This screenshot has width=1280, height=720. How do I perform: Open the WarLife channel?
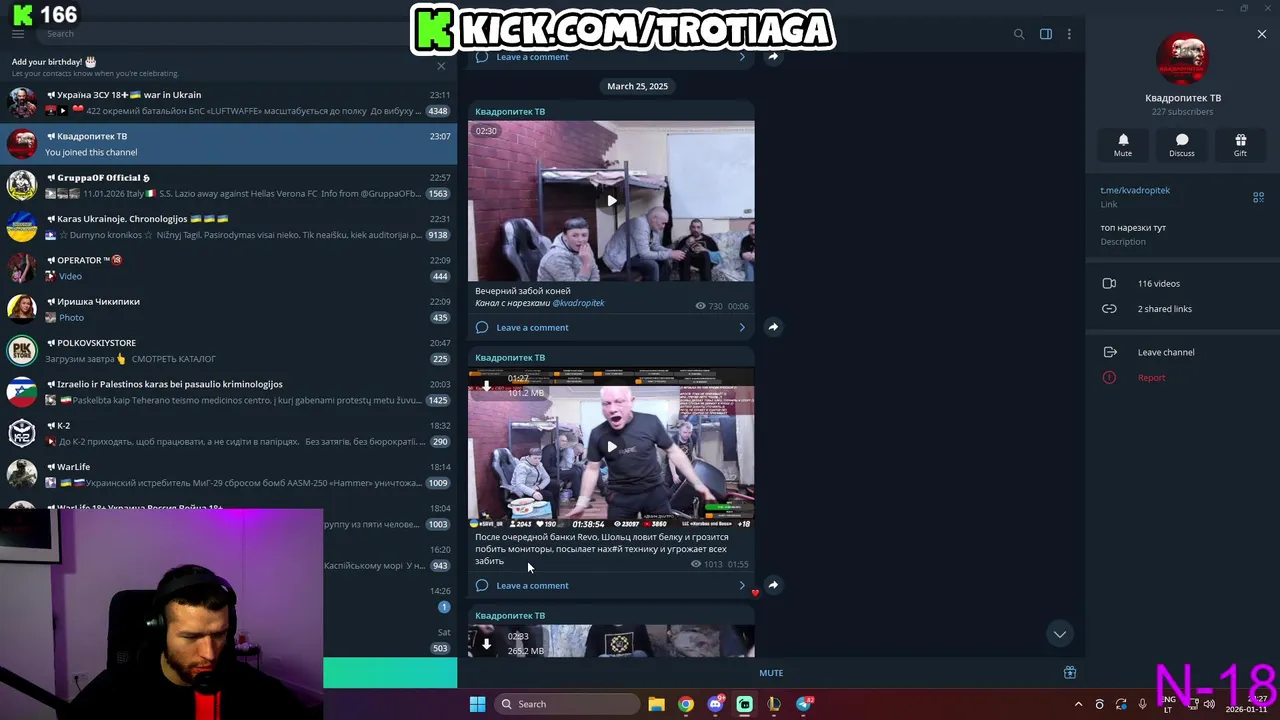coord(228,474)
